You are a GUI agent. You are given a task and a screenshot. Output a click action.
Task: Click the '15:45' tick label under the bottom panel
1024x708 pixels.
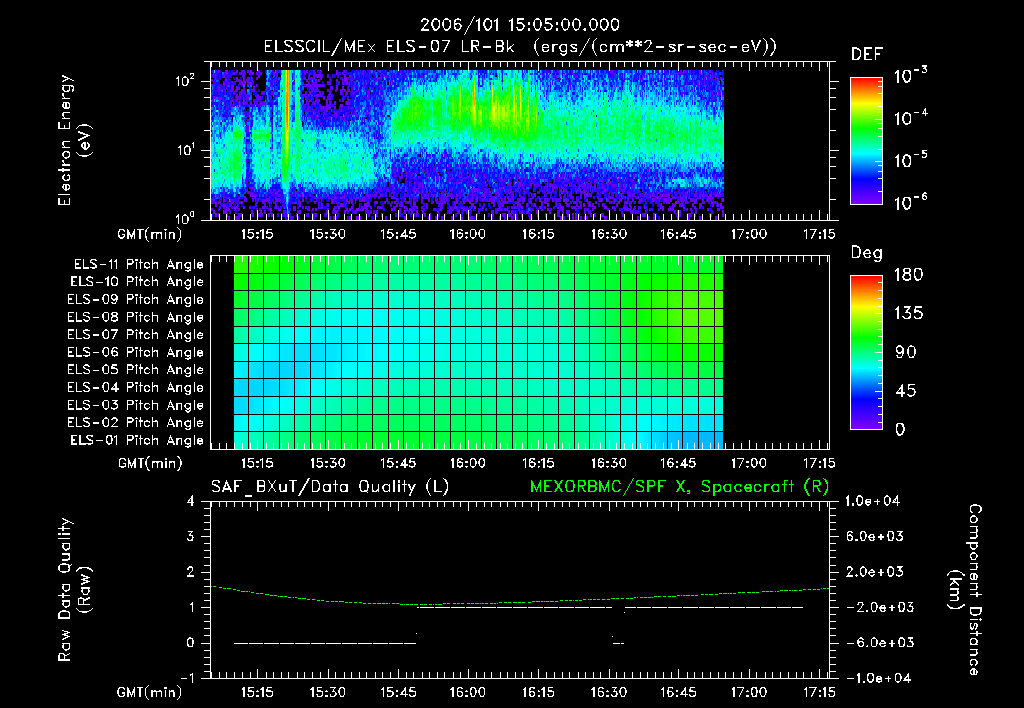(398, 692)
